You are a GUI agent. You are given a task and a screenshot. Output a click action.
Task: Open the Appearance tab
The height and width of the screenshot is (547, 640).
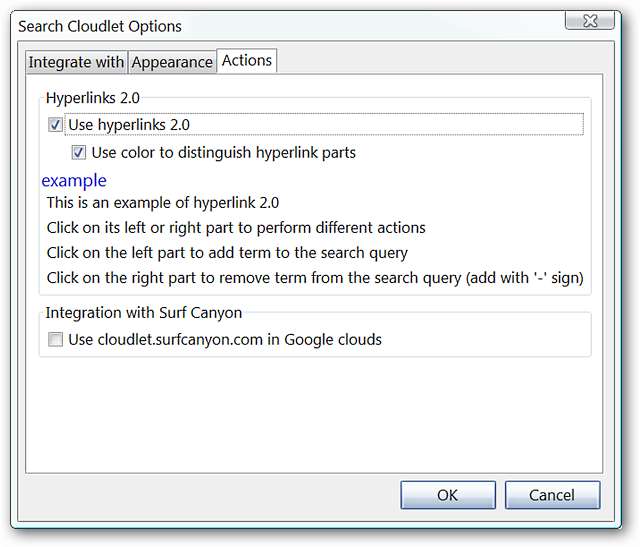point(172,62)
